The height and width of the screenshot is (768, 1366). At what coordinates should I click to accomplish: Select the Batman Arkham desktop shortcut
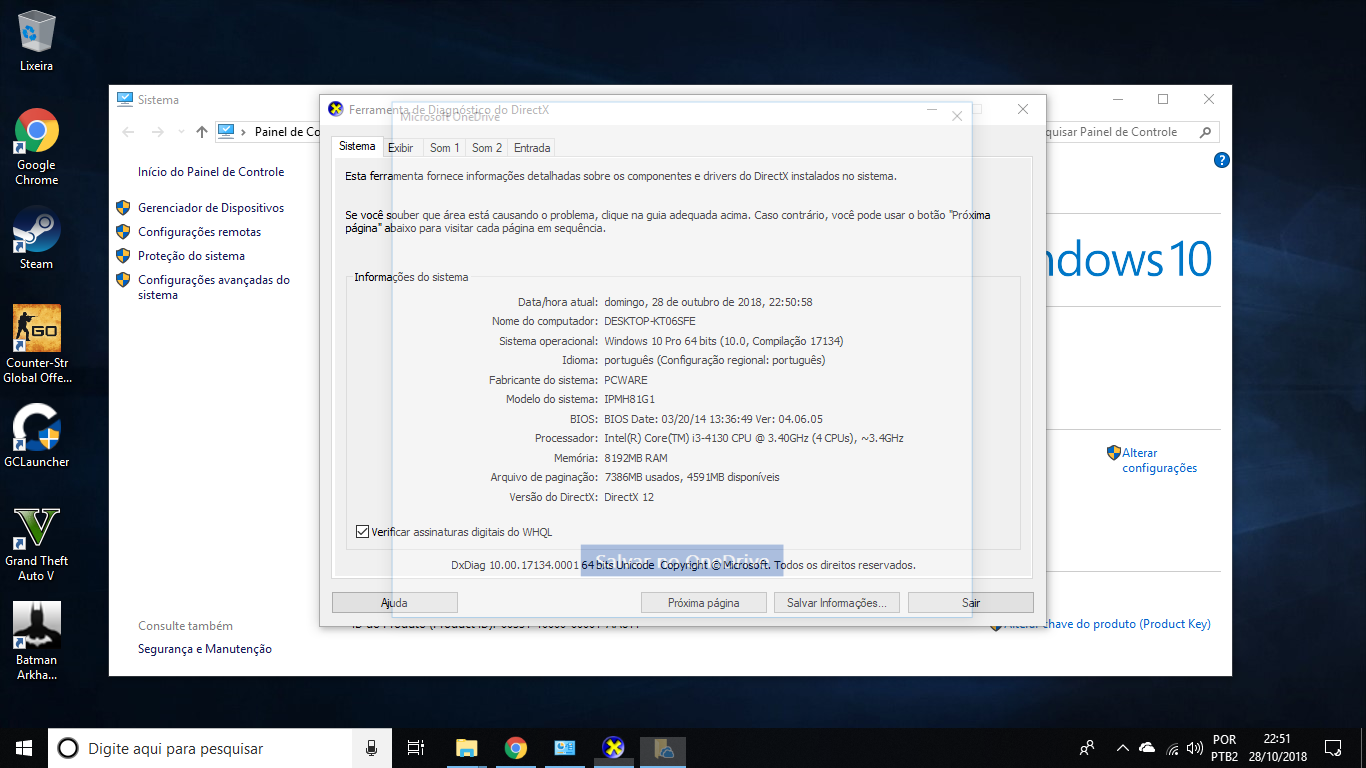point(37,641)
